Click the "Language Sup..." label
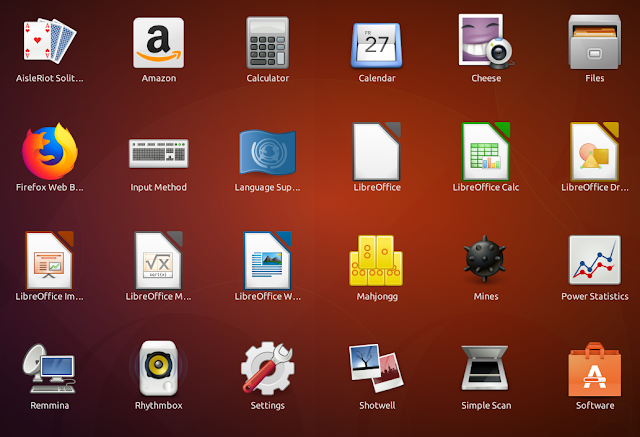 pos(267,188)
